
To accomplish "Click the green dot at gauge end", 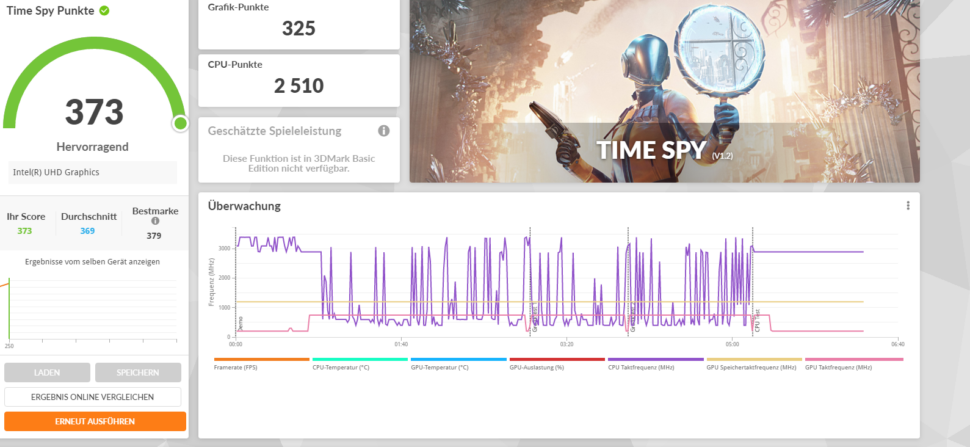I will tap(180, 124).
